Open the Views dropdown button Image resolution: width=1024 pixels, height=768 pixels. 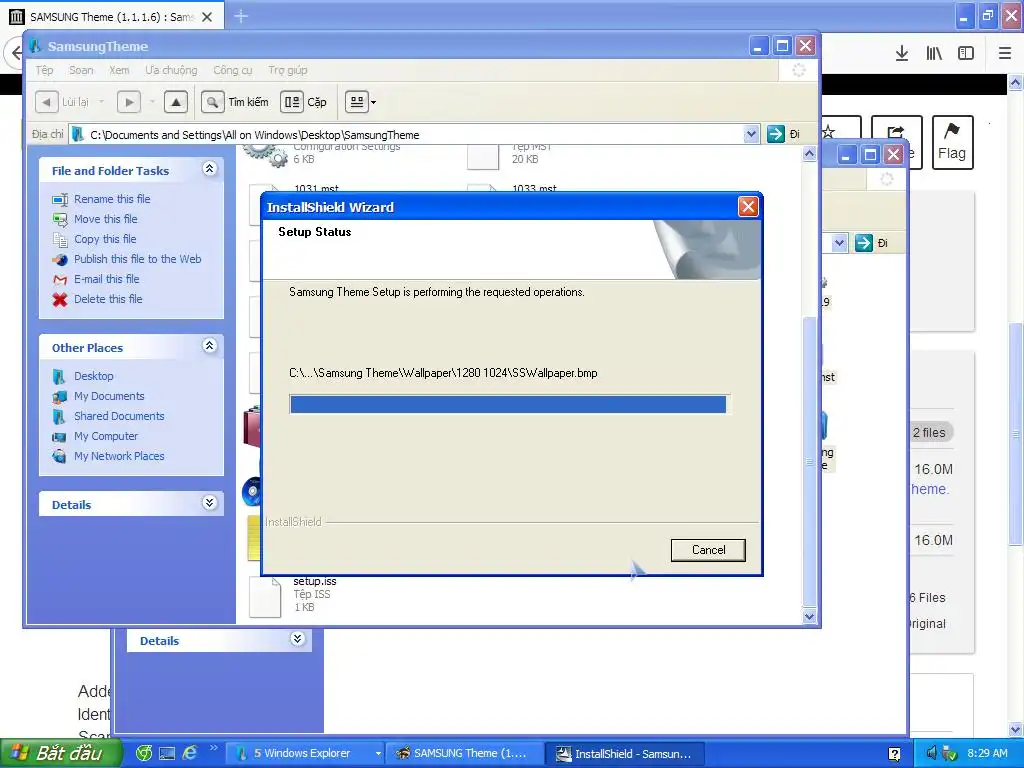pyautogui.click(x=360, y=102)
